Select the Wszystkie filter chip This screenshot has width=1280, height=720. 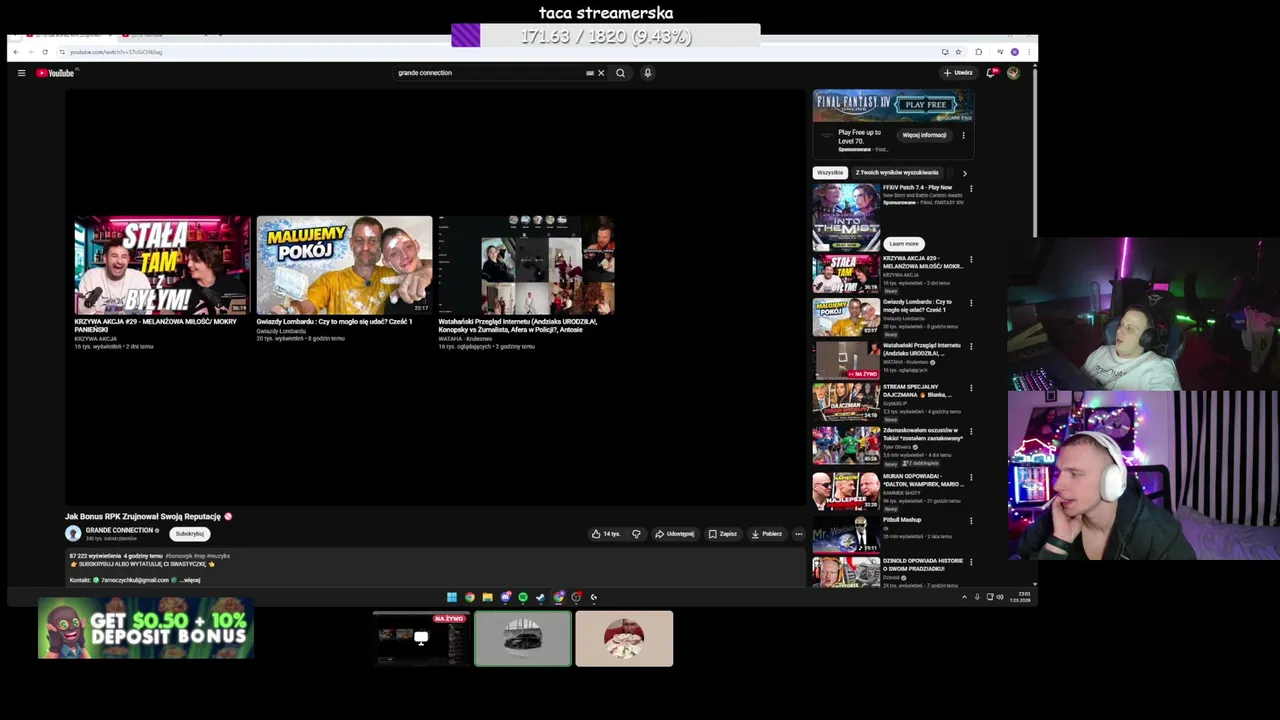click(x=830, y=173)
